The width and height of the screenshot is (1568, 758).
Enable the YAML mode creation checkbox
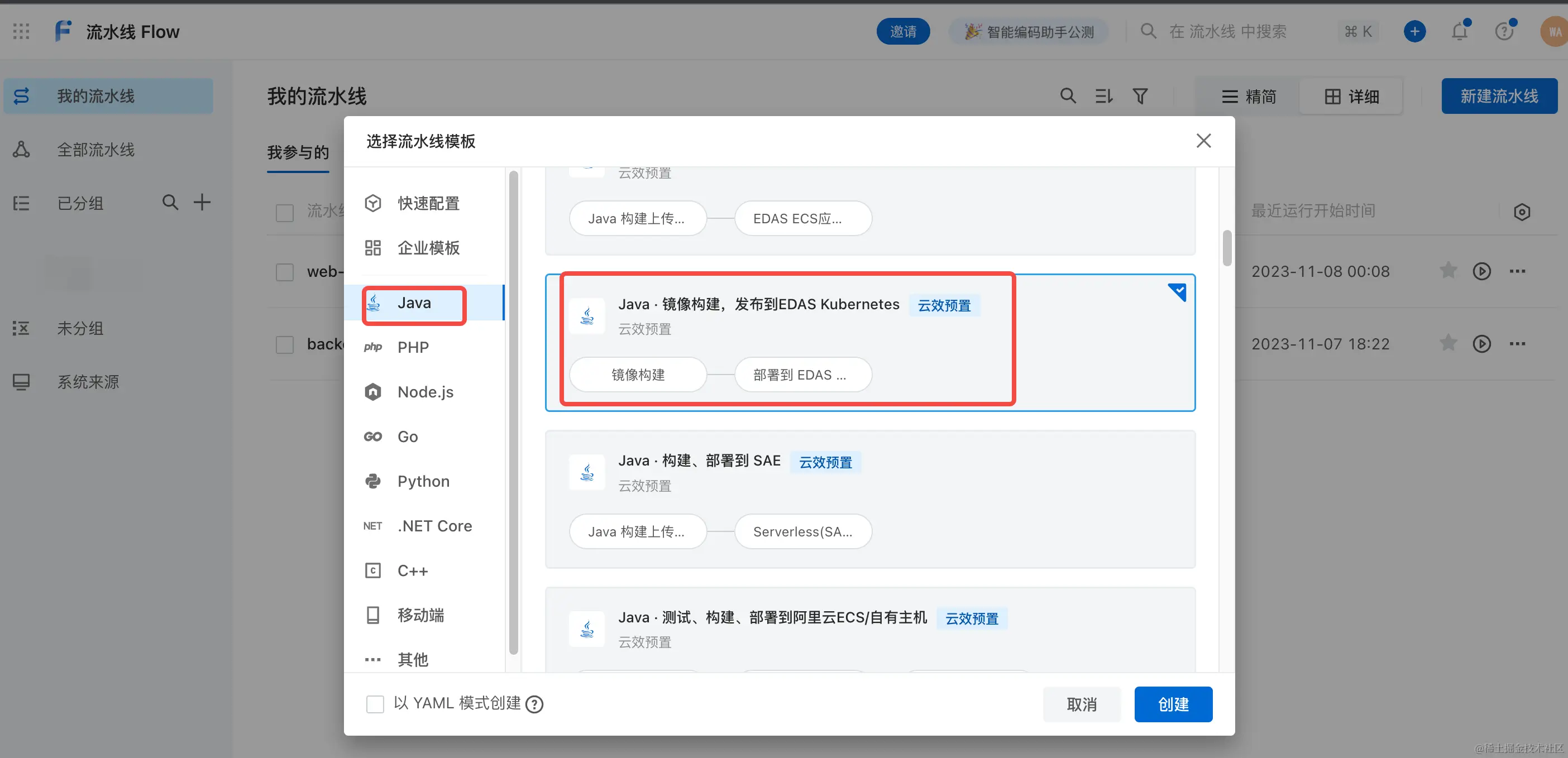[x=375, y=704]
